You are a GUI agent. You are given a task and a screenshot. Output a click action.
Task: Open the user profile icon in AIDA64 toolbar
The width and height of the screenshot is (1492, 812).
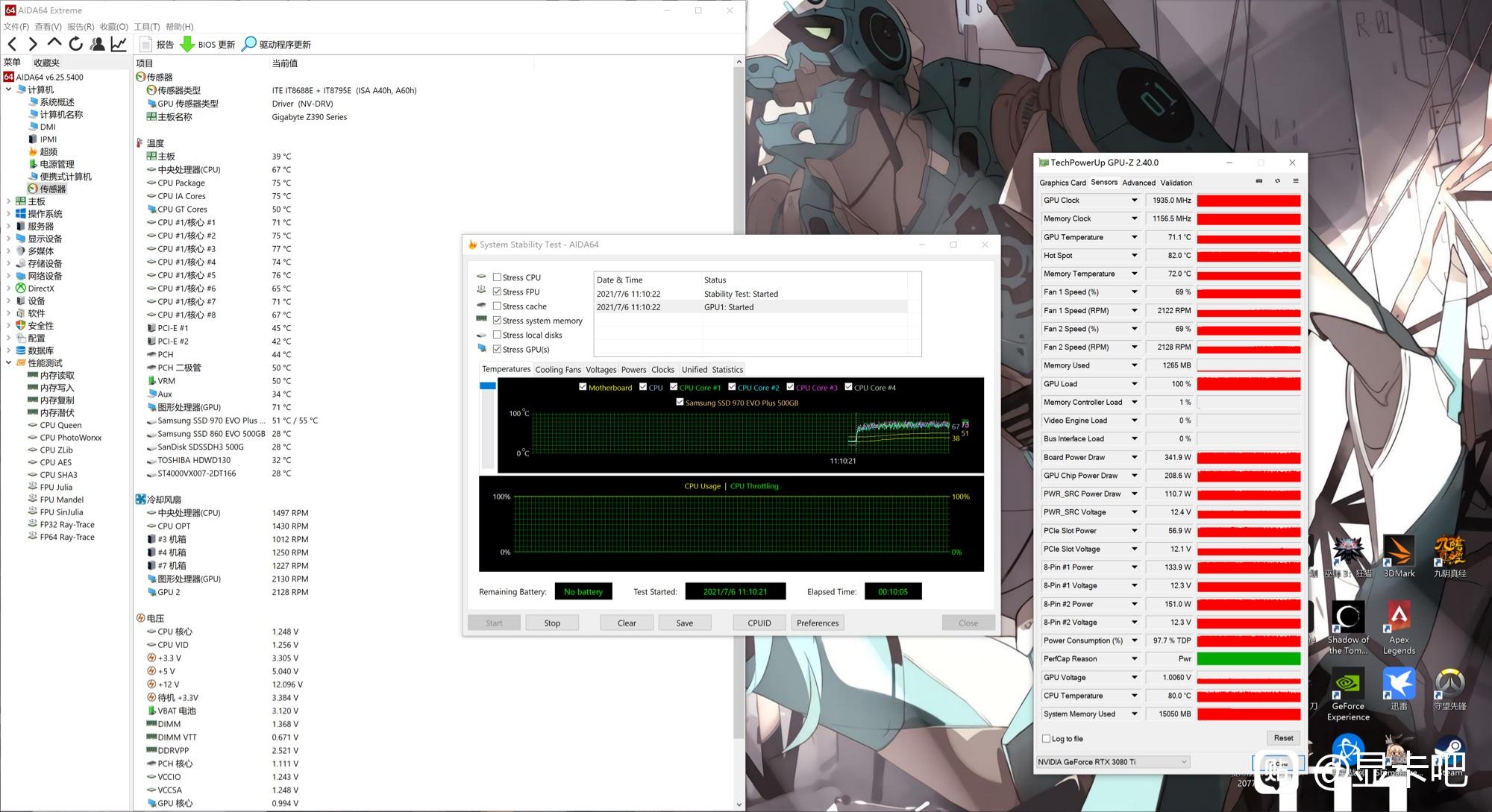(x=97, y=44)
